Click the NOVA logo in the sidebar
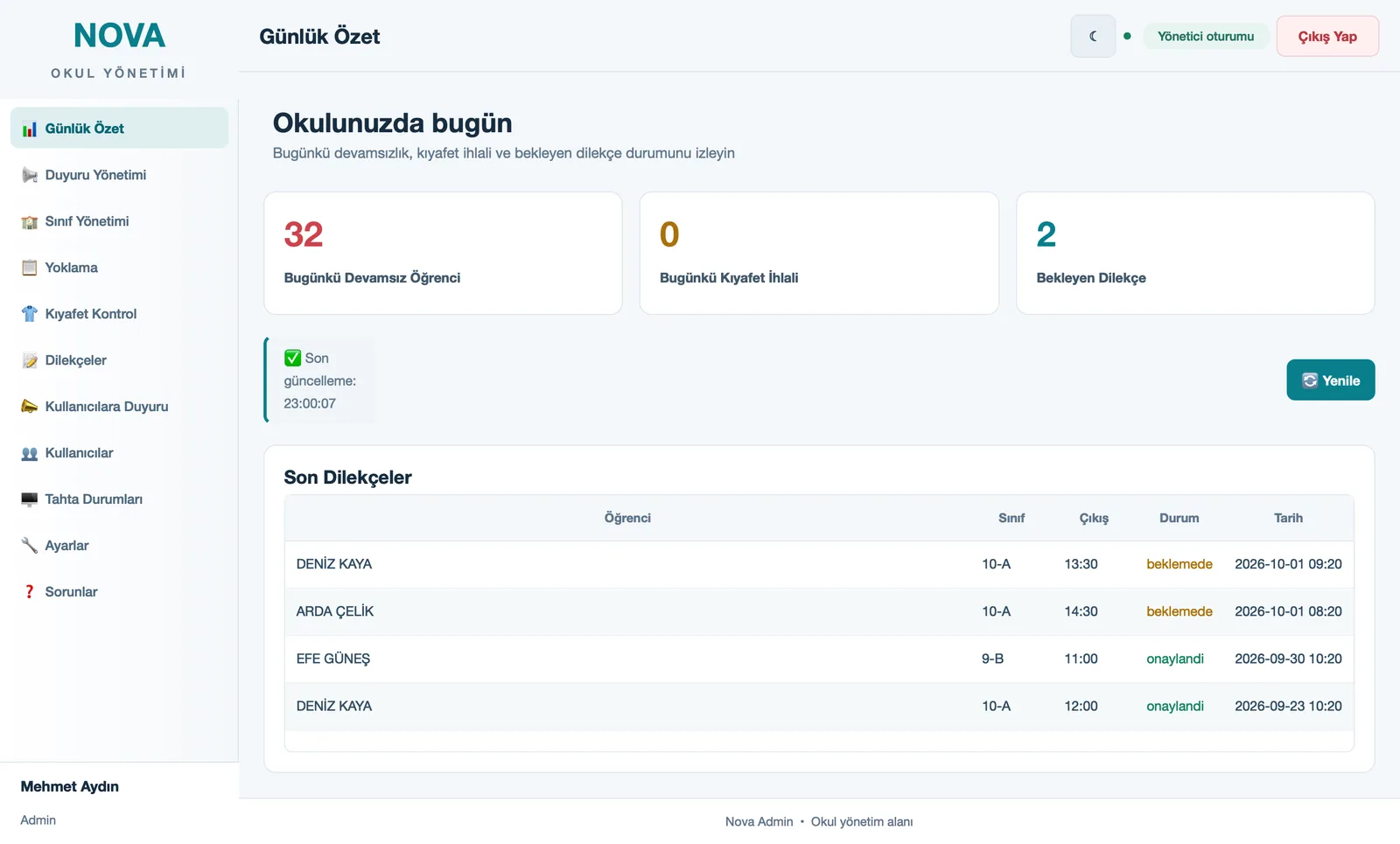The height and width of the screenshot is (844, 1400). [x=119, y=36]
